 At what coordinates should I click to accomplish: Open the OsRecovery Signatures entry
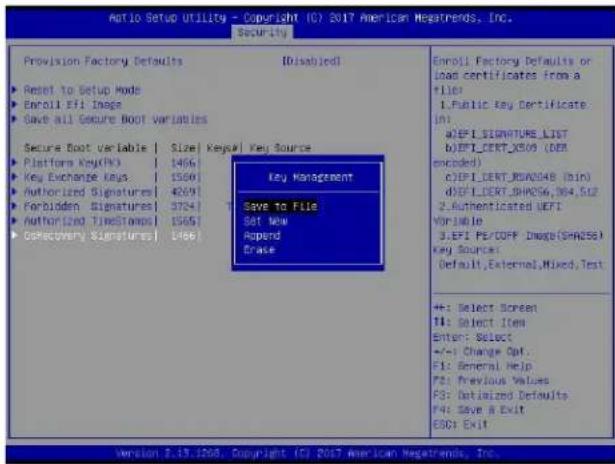pos(88,236)
